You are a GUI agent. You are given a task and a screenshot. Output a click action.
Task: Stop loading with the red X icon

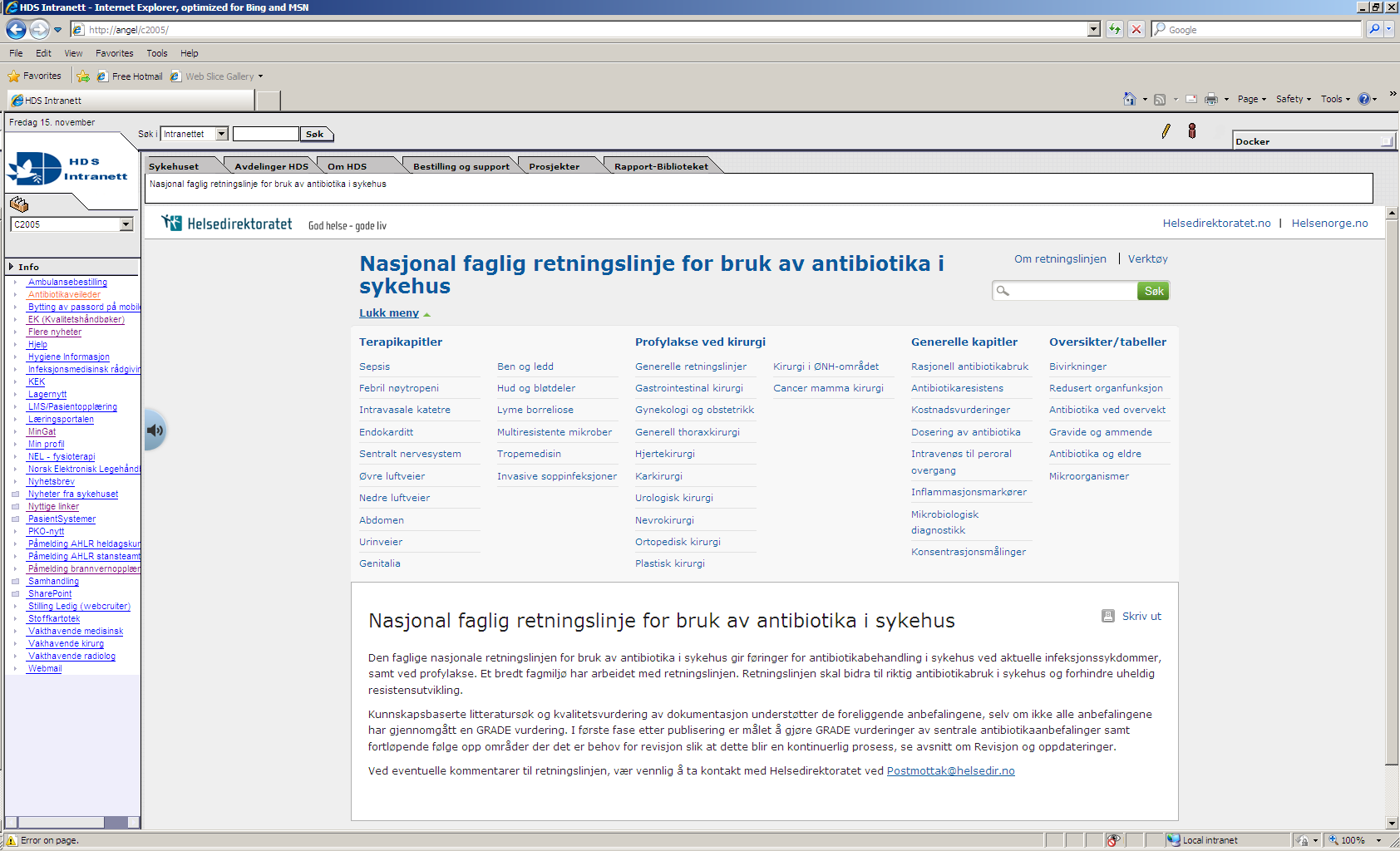click(x=1136, y=29)
